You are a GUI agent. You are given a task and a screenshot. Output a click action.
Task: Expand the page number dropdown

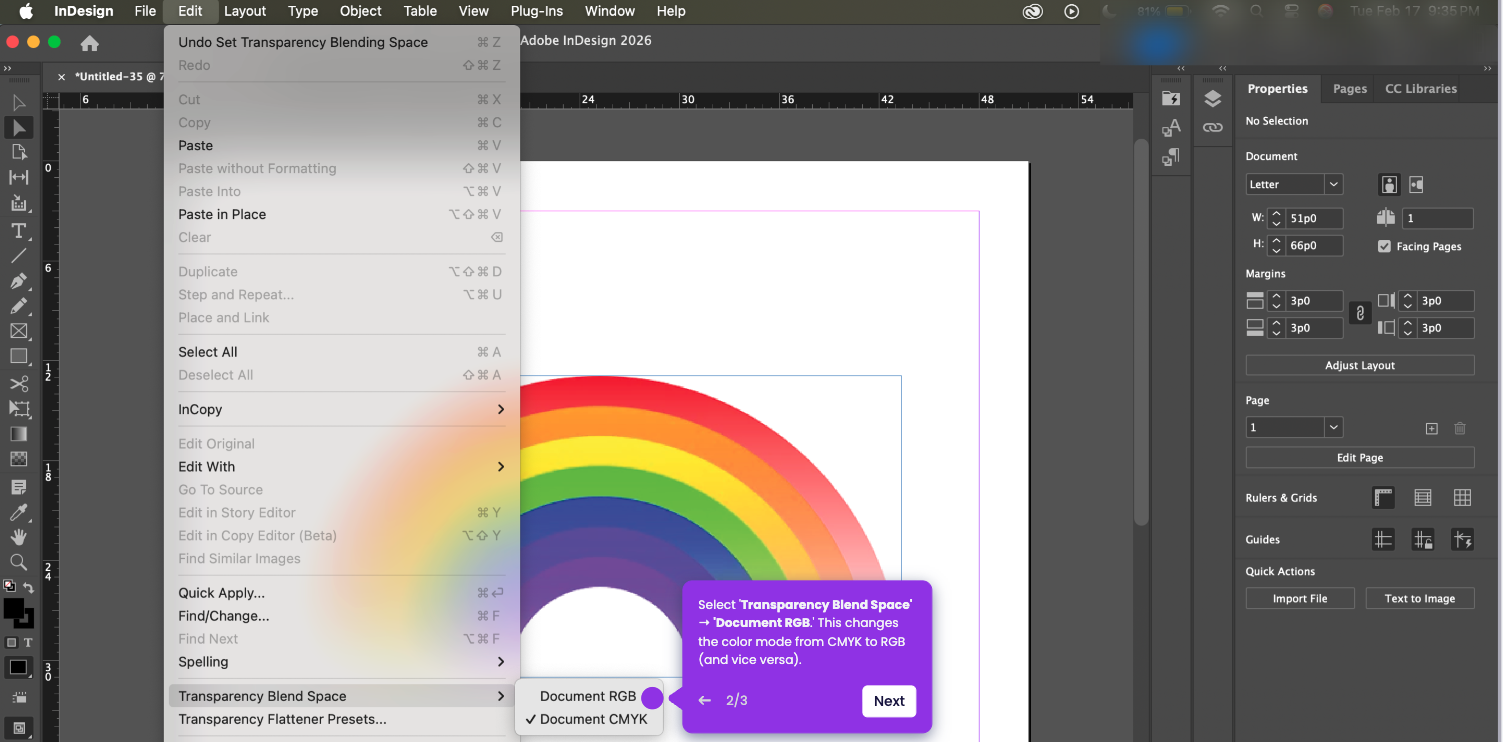click(1333, 427)
